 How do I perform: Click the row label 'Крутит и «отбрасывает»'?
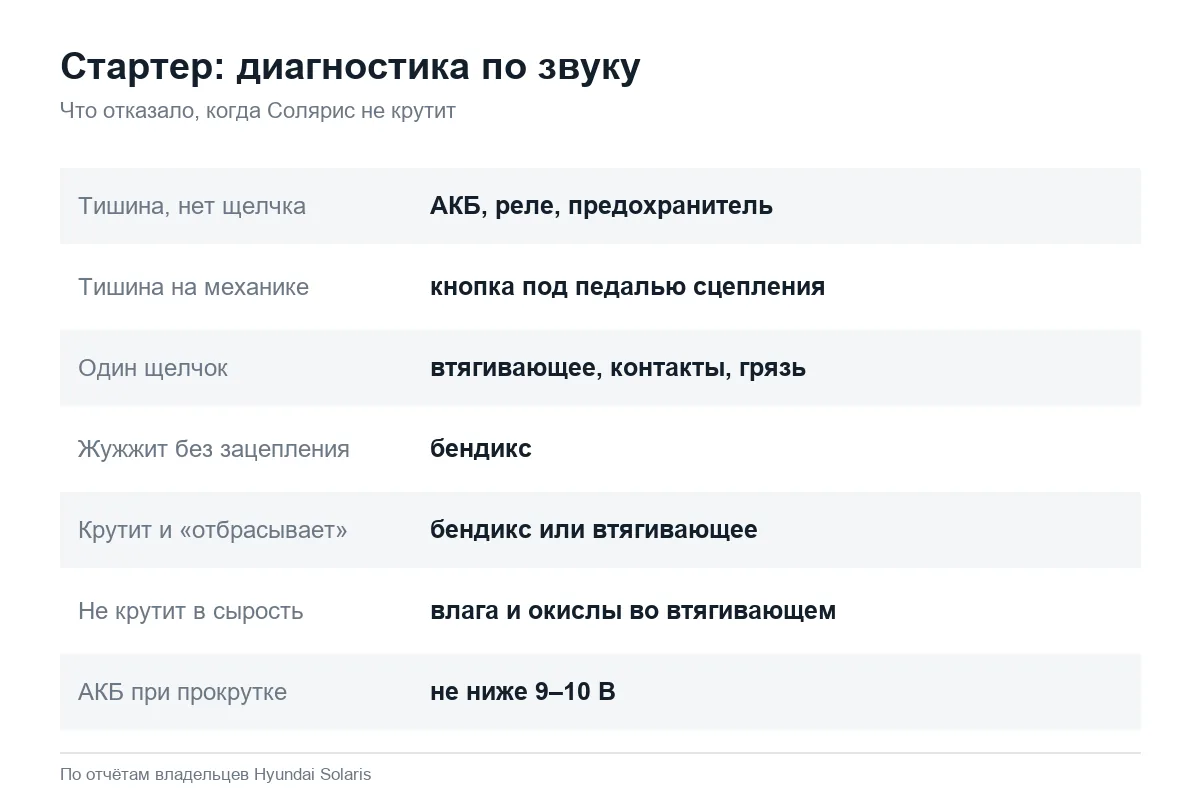(213, 530)
